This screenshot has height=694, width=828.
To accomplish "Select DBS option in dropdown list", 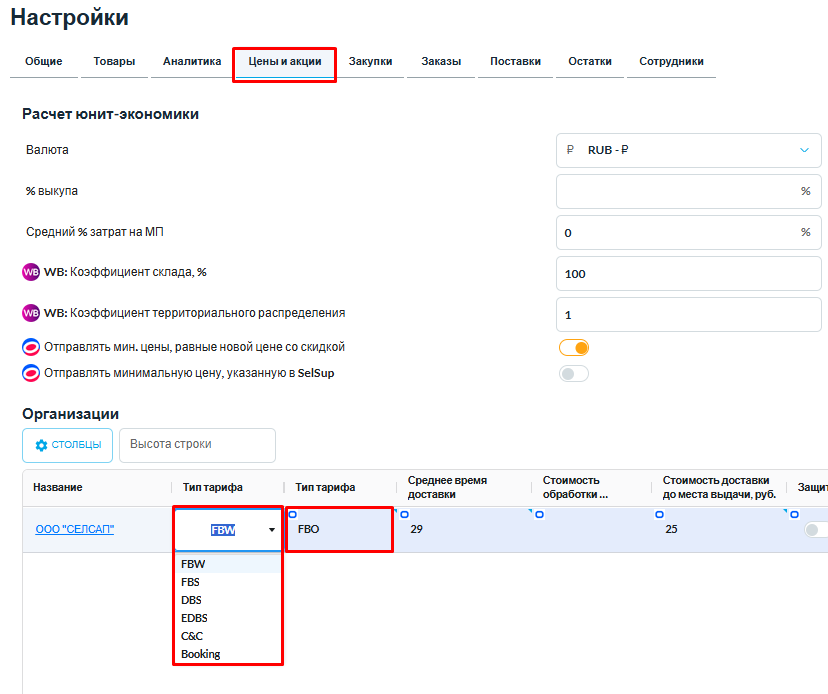I will coord(191,600).
